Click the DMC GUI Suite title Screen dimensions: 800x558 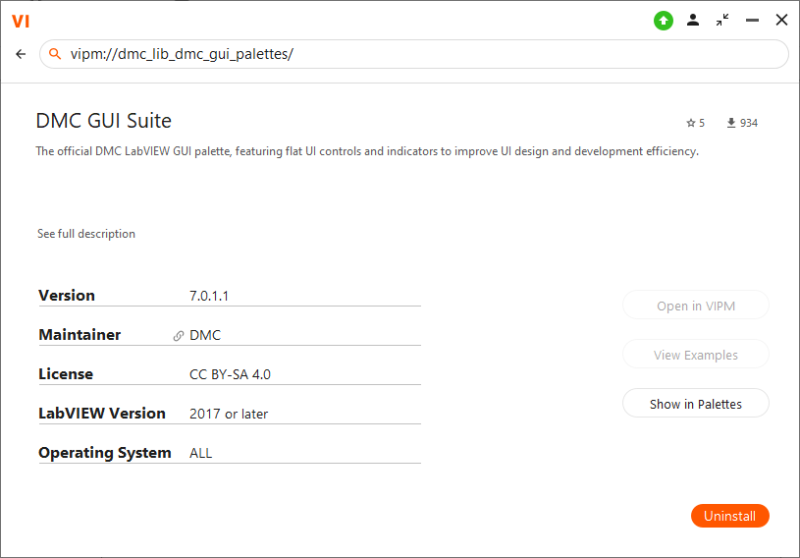coord(104,121)
